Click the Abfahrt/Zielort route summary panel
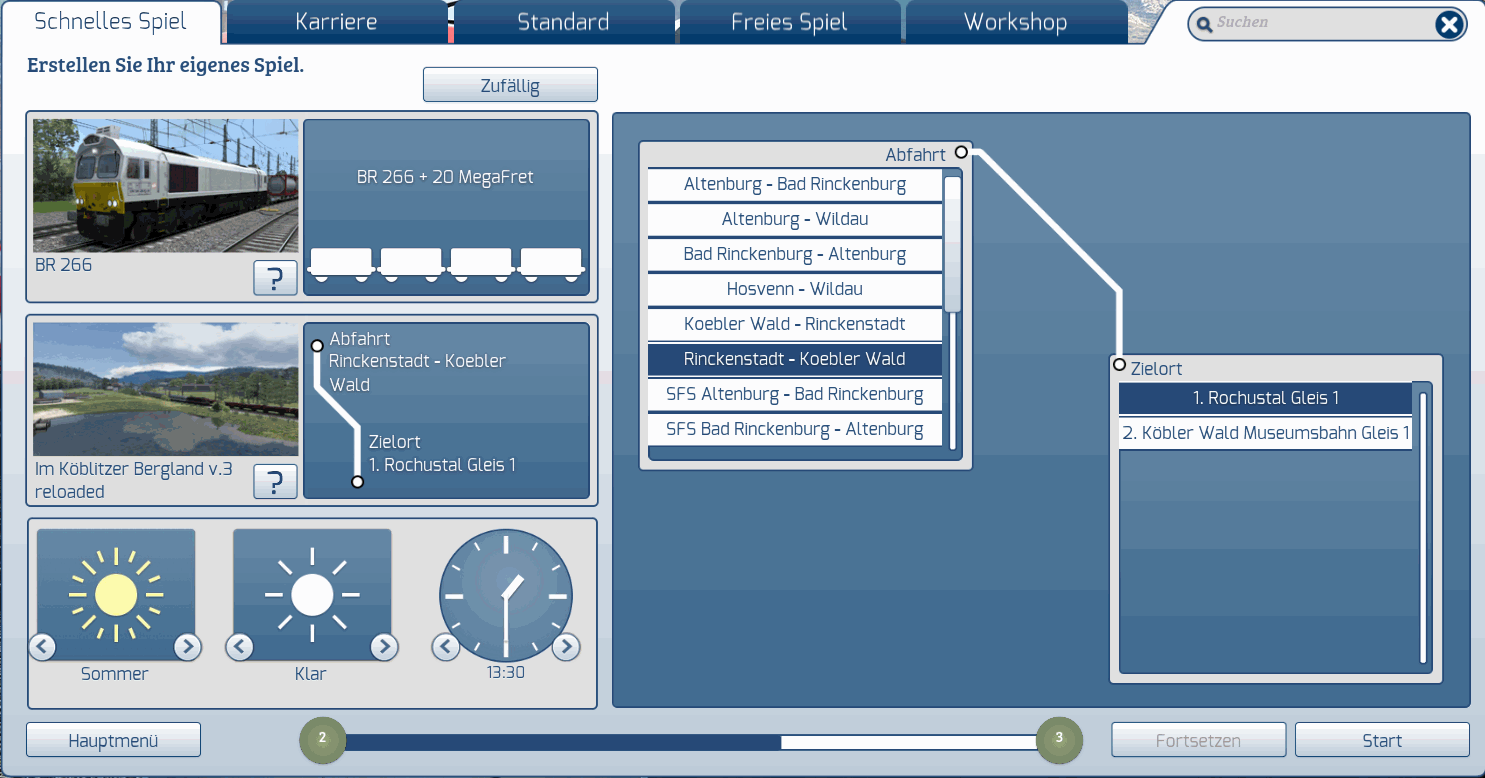Viewport: 1485px width, 778px height. [x=446, y=410]
